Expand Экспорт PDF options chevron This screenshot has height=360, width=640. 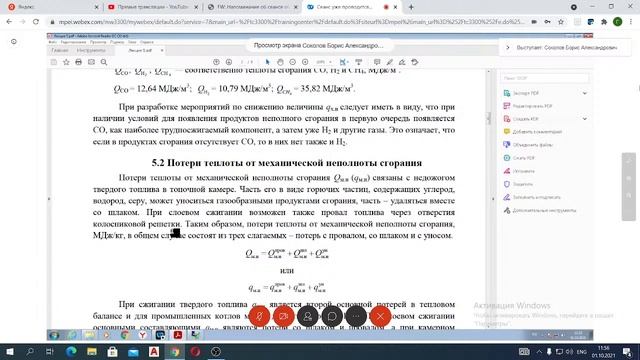[x=584, y=93]
